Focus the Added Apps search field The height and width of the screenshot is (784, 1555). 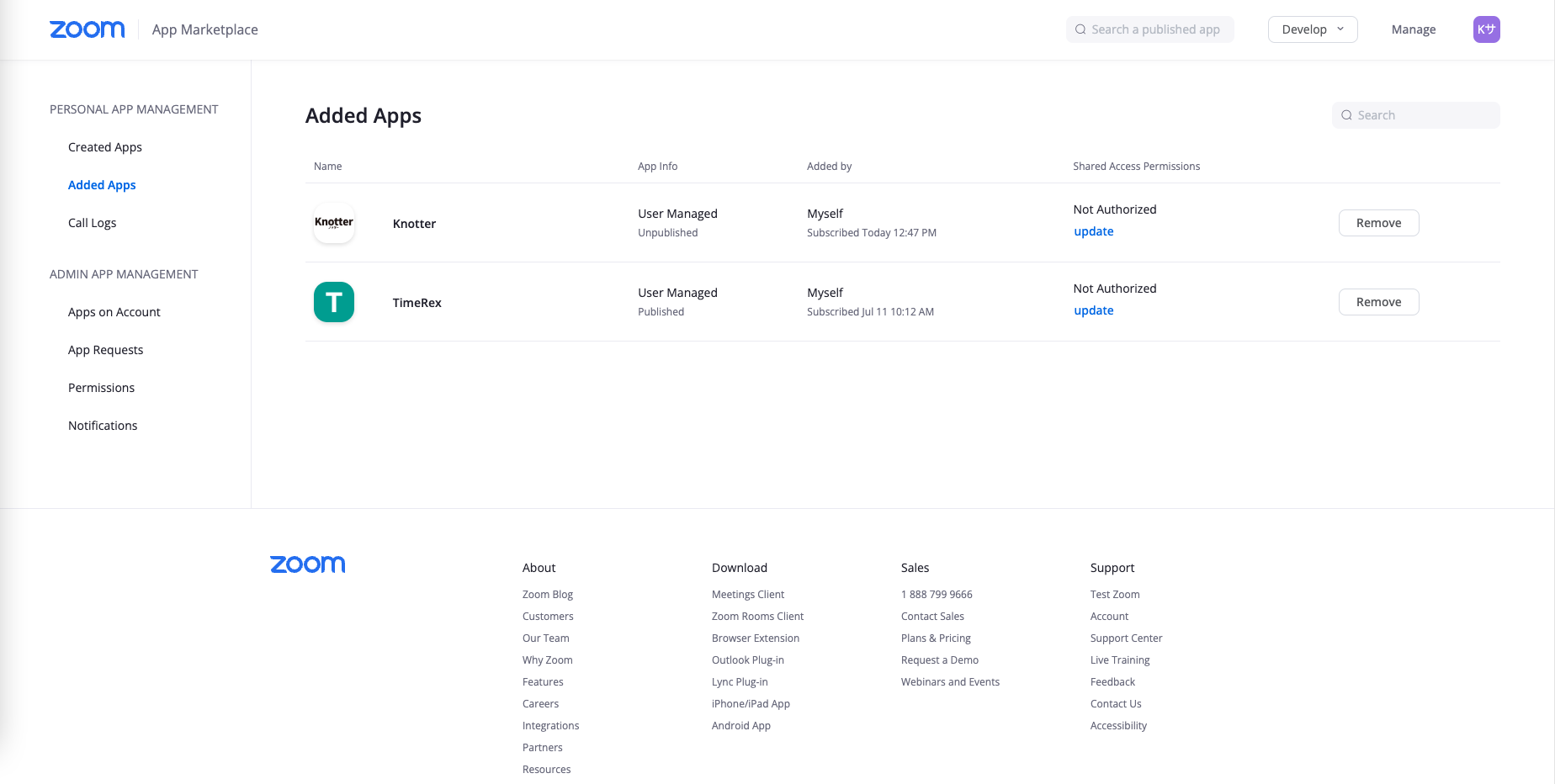(x=1424, y=115)
